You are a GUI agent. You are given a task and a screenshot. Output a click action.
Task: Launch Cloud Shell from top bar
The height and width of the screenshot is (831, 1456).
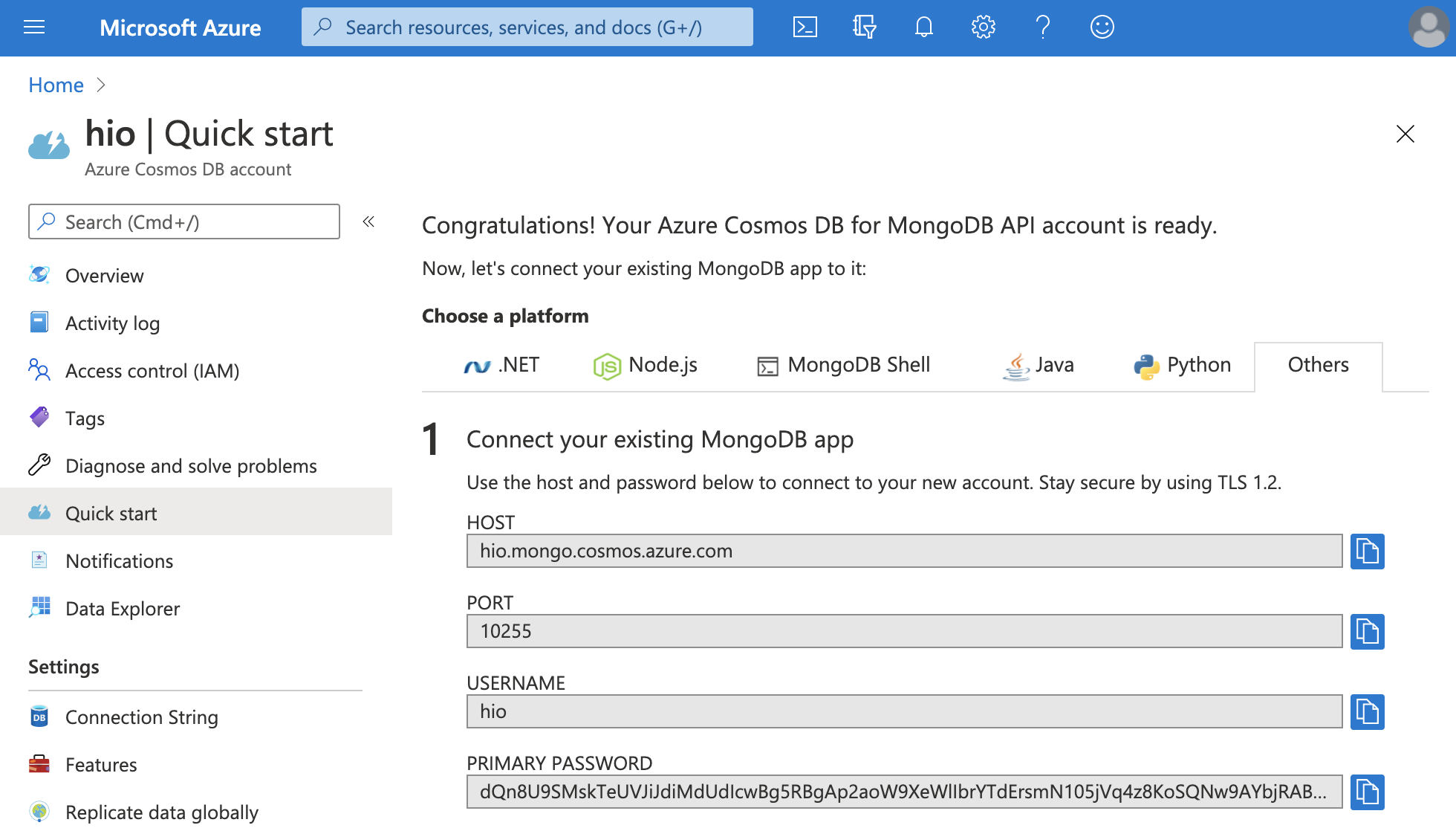click(x=805, y=28)
